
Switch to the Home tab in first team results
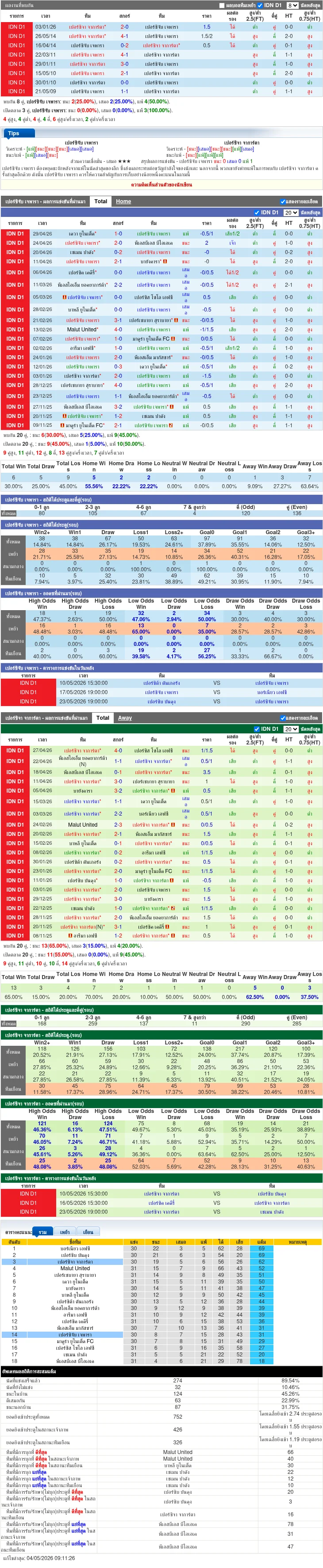click(124, 201)
